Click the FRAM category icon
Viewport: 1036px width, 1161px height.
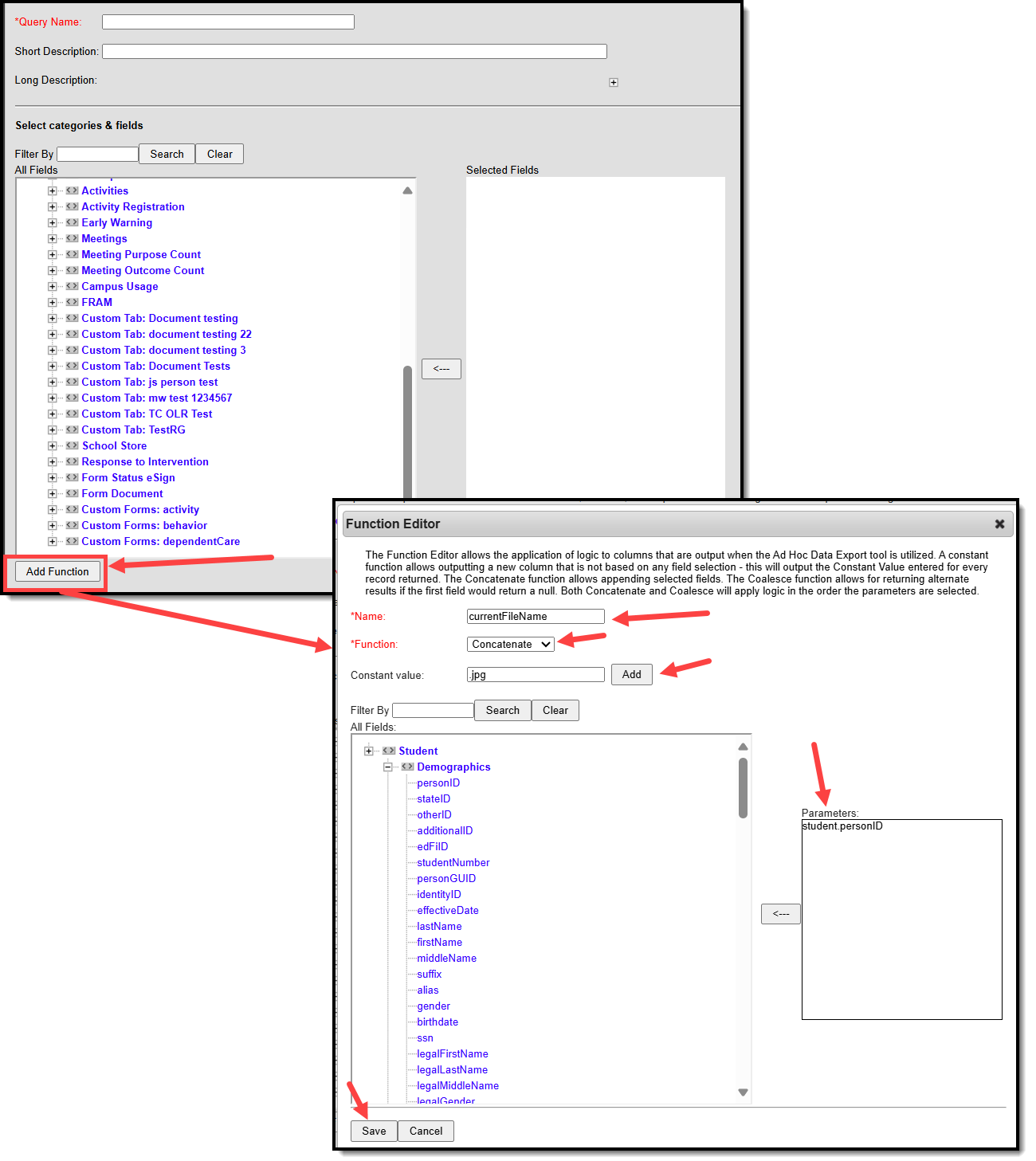point(72,302)
